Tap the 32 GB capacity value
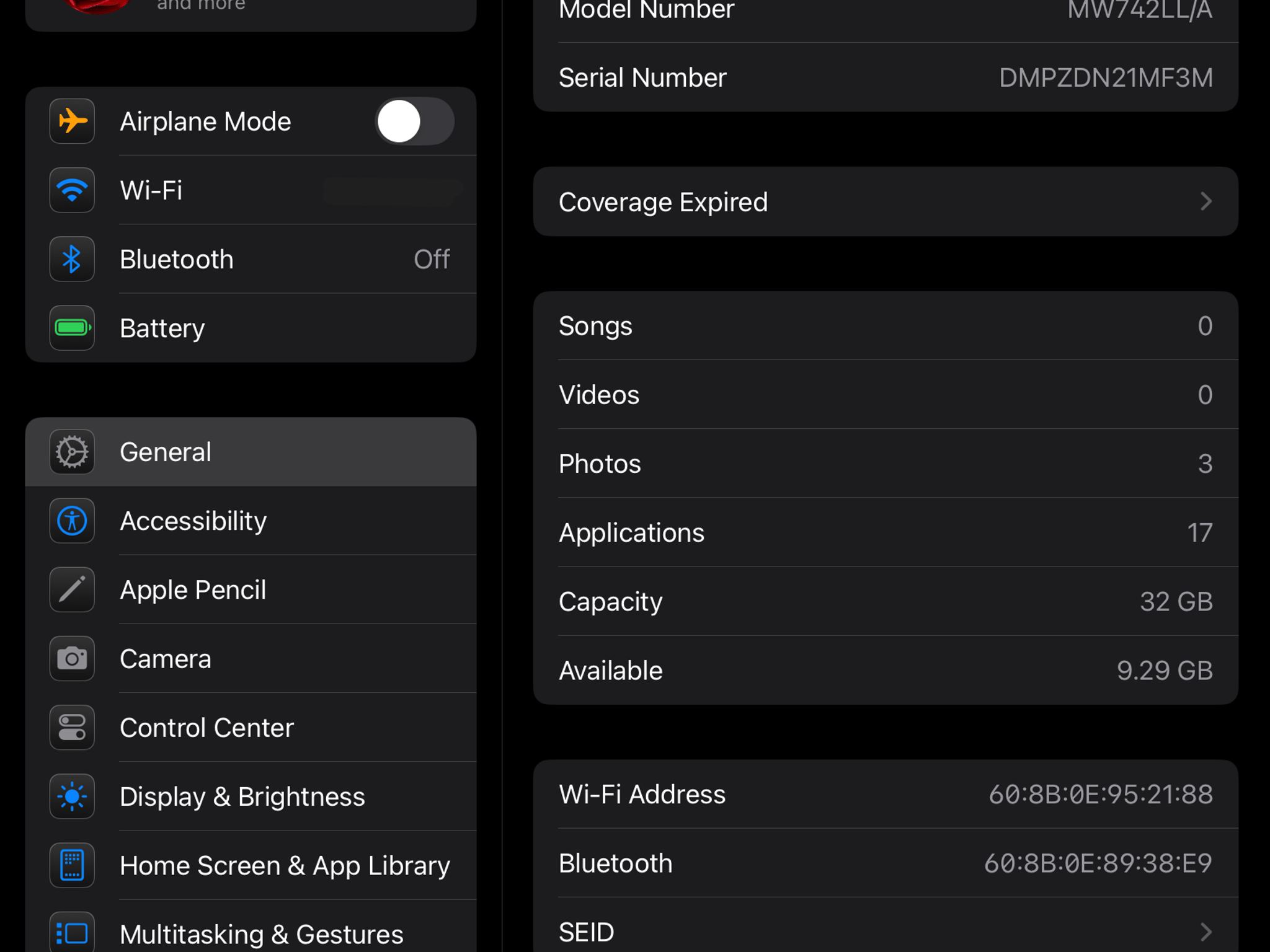The image size is (1270, 952). tap(1176, 602)
